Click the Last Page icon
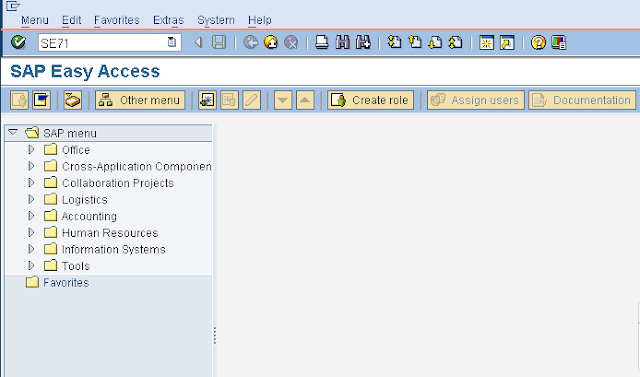The image size is (640, 377). click(456, 42)
